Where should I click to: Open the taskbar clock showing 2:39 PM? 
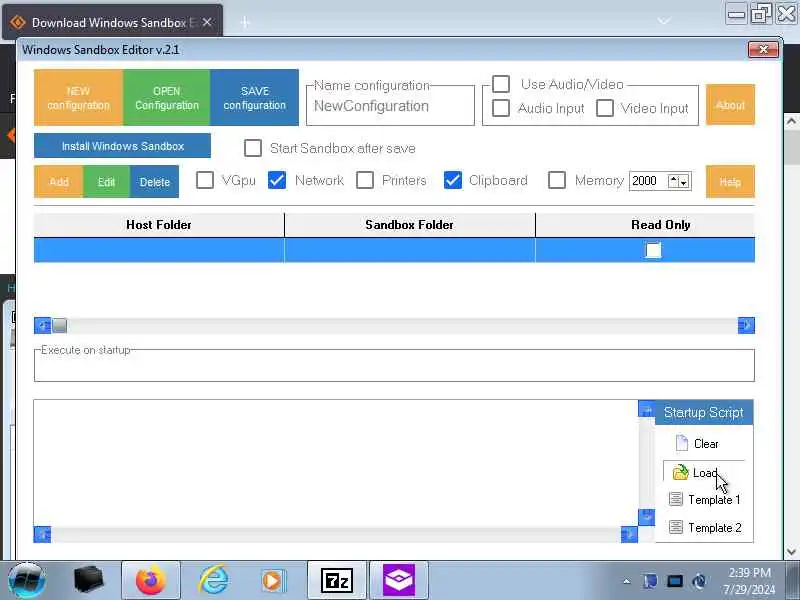[749, 581]
